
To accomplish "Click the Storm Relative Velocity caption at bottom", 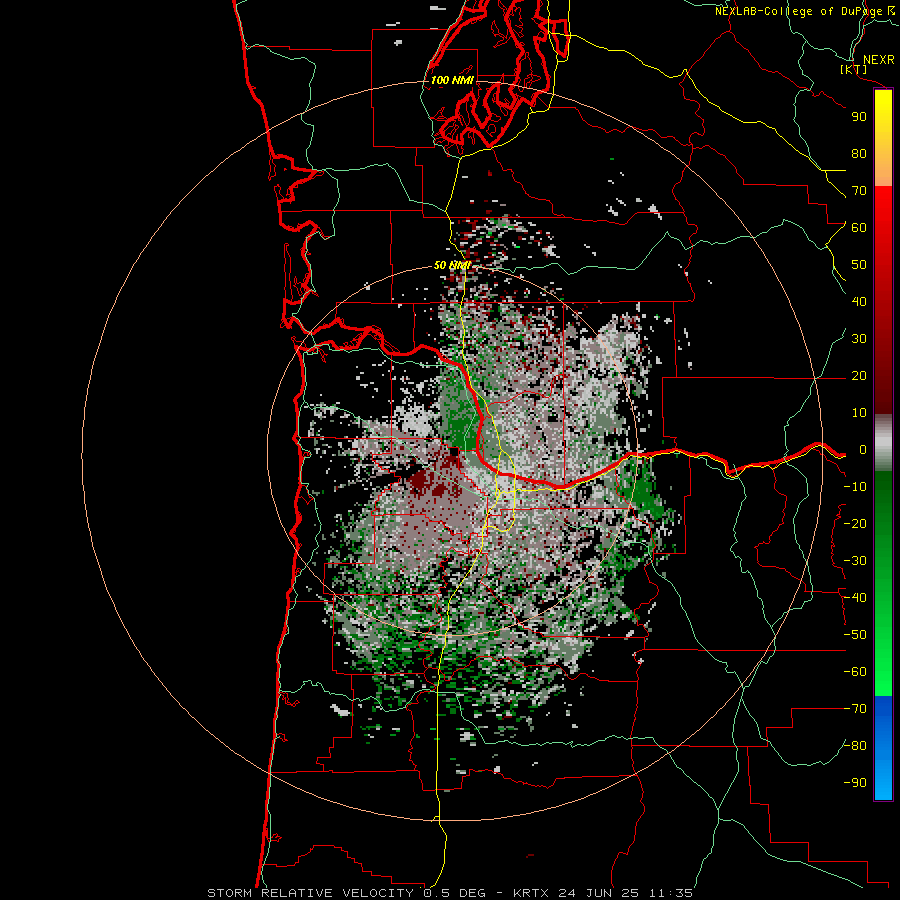I will (449, 893).
